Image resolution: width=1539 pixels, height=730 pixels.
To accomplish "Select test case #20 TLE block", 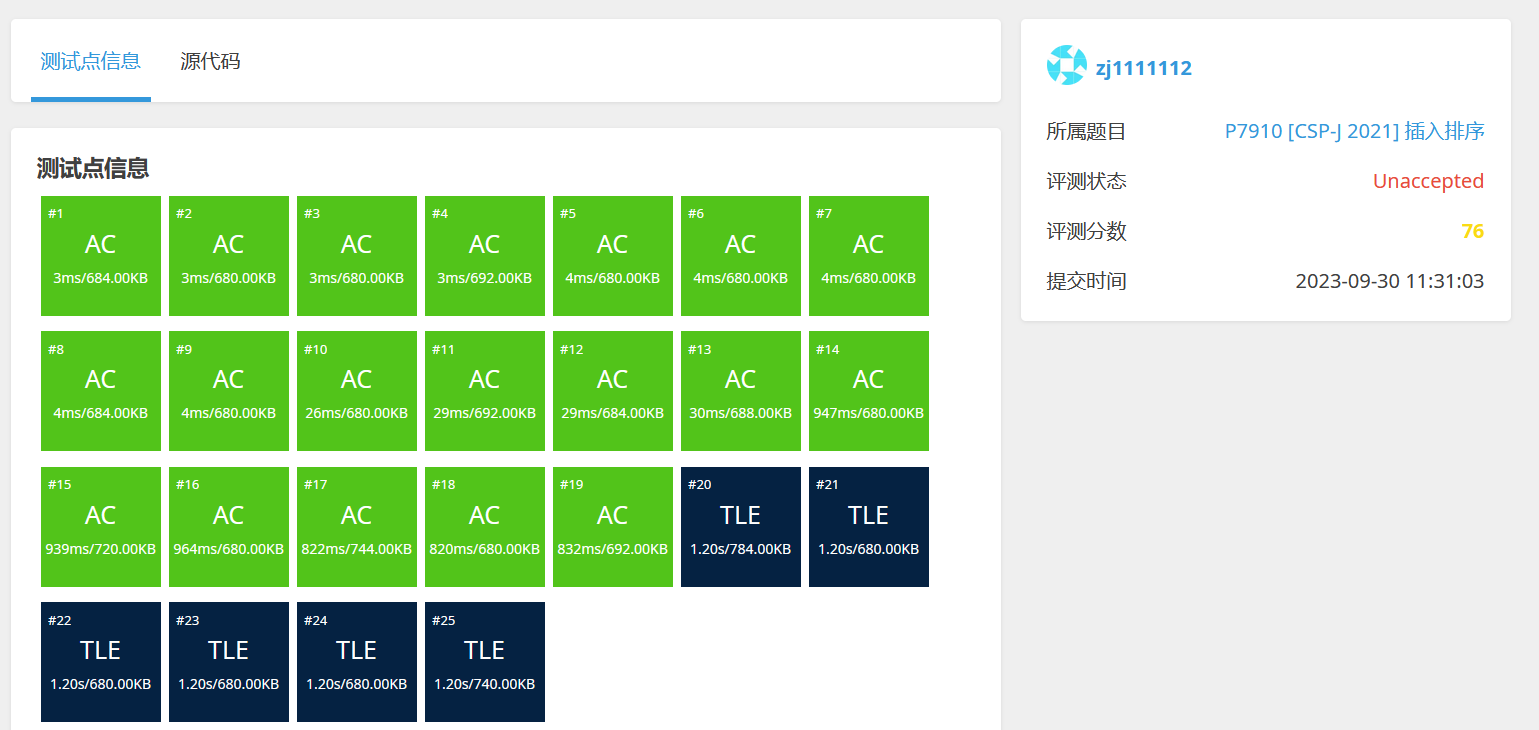I will (x=741, y=527).
